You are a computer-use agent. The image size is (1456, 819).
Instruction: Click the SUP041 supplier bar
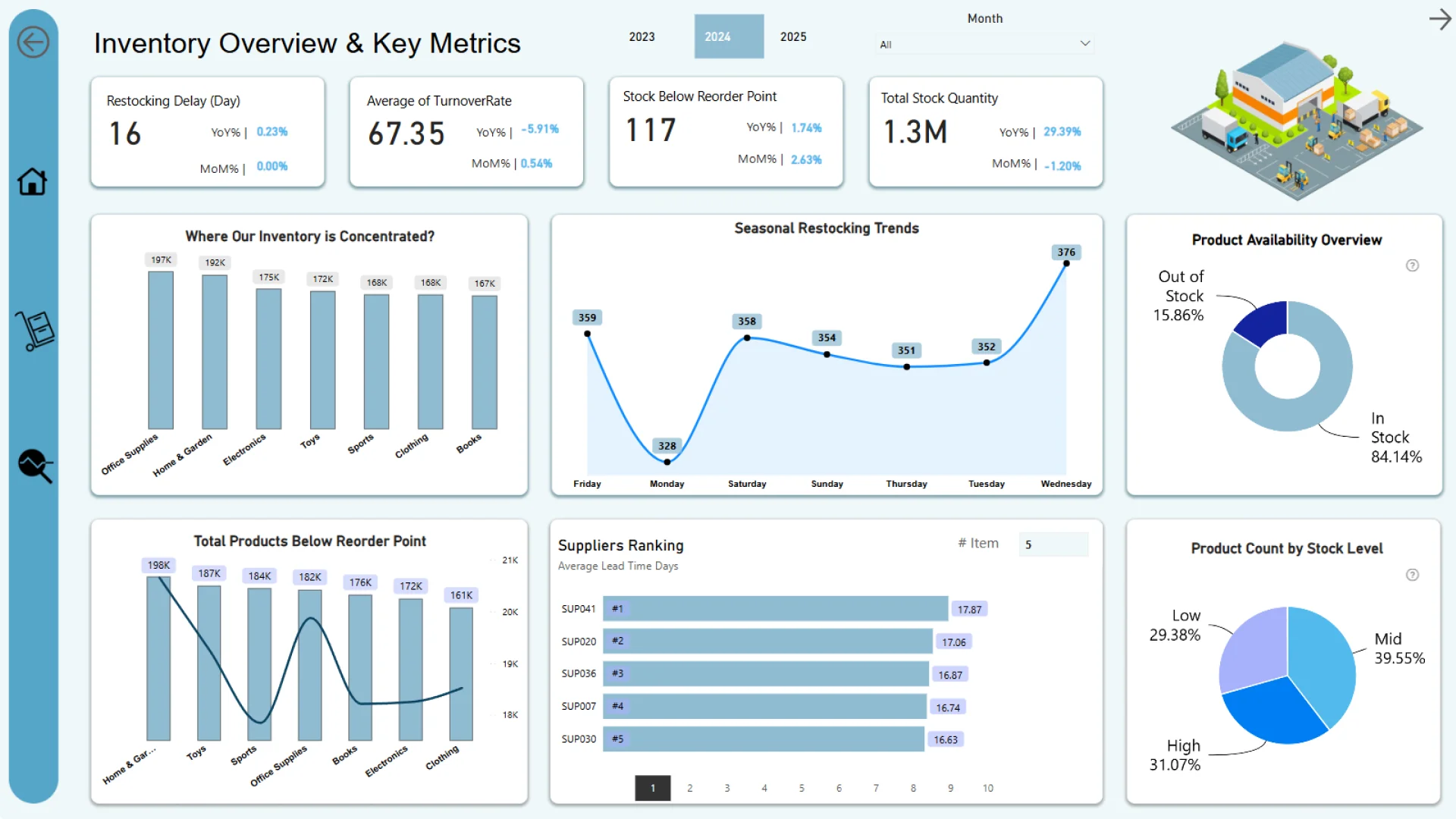click(x=775, y=609)
